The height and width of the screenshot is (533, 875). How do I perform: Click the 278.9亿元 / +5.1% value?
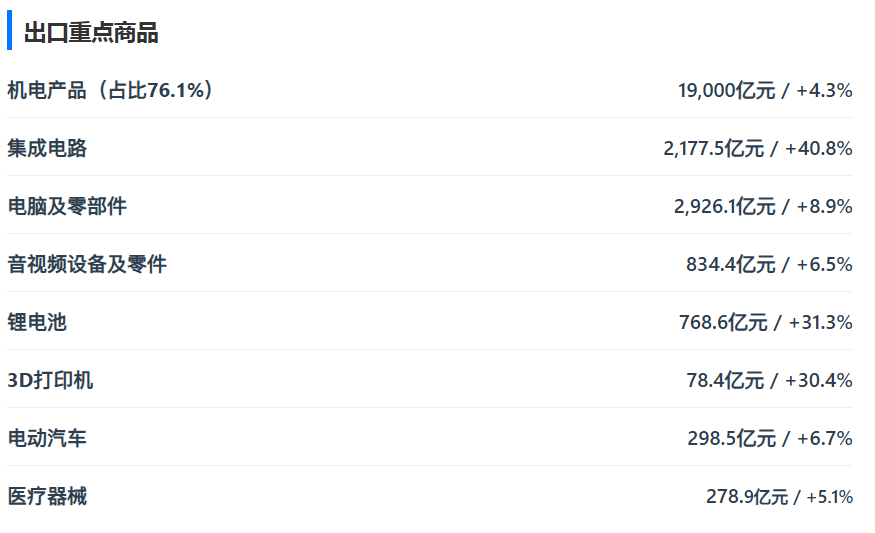coord(779,497)
